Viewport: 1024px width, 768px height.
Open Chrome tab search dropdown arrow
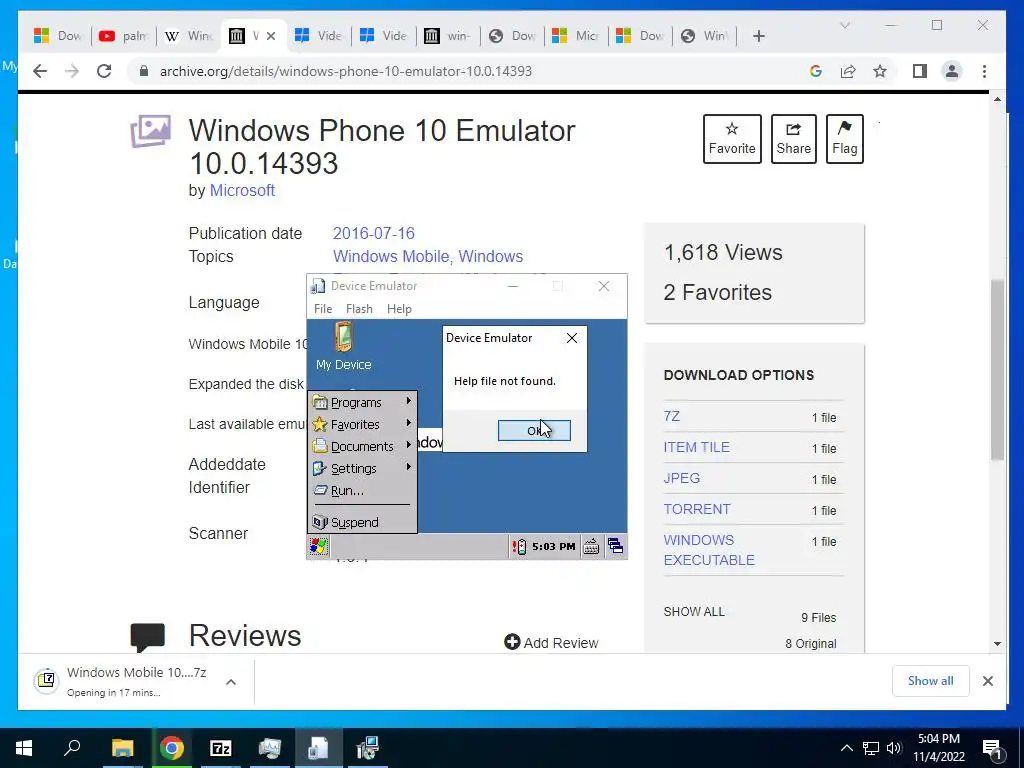pos(844,25)
